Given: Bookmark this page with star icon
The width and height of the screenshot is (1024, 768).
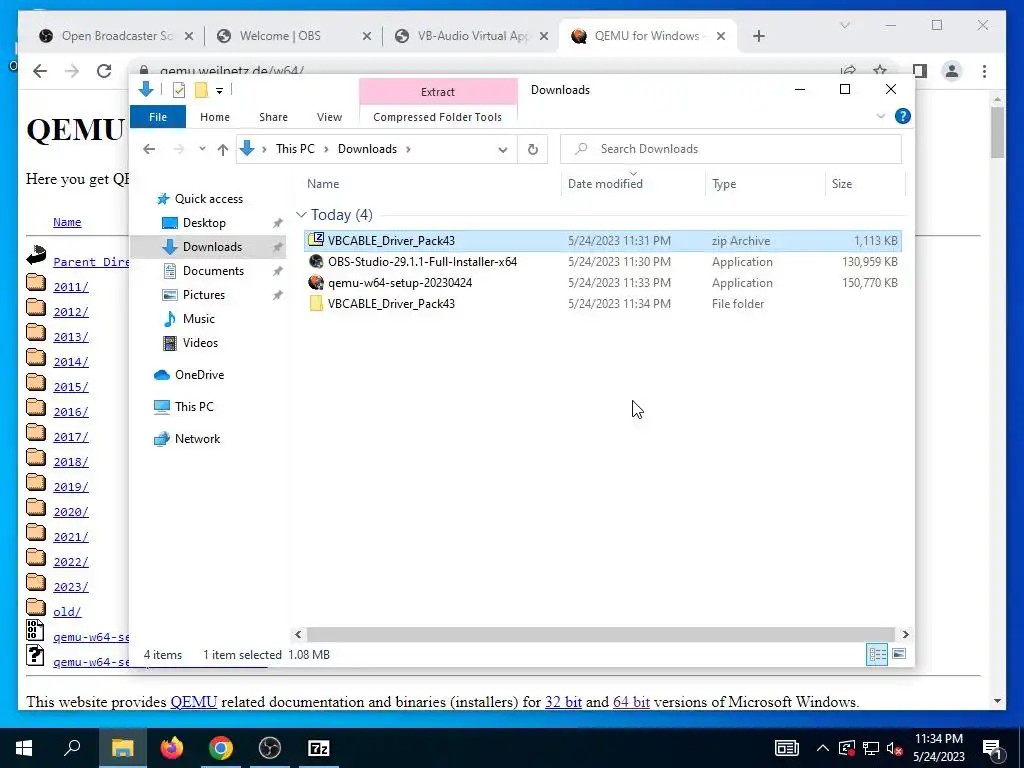Looking at the screenshot, I should (880, 71).
